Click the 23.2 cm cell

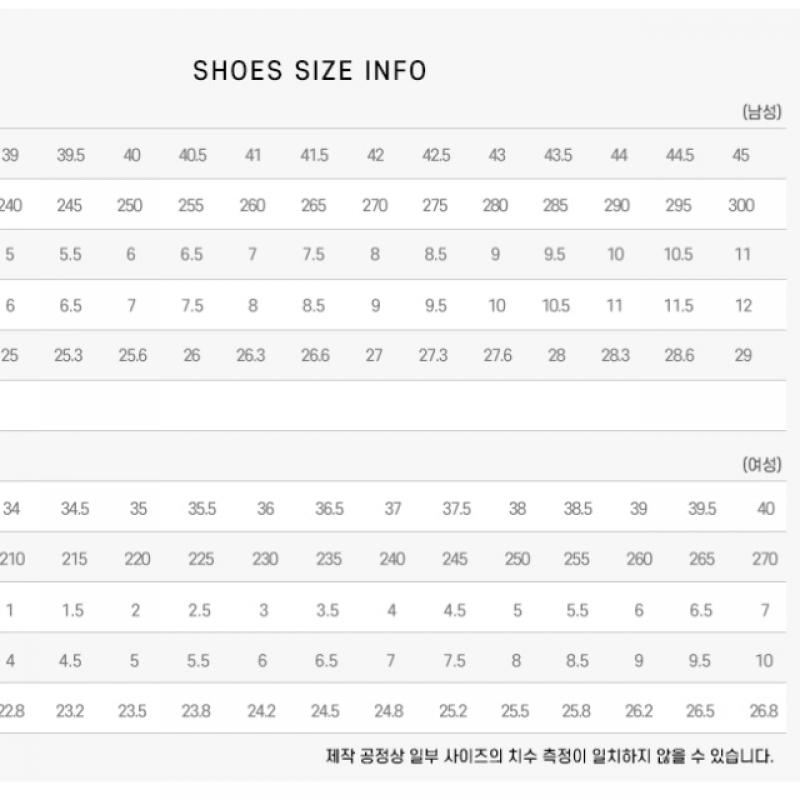70,712
